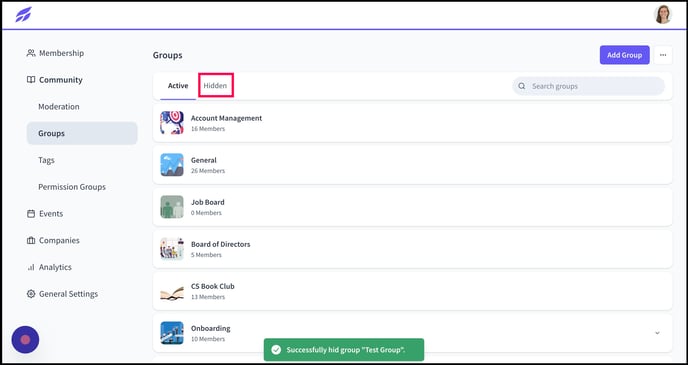Go to Permission Groups
Screen dimensions: 688x365
tap(72, 187)
